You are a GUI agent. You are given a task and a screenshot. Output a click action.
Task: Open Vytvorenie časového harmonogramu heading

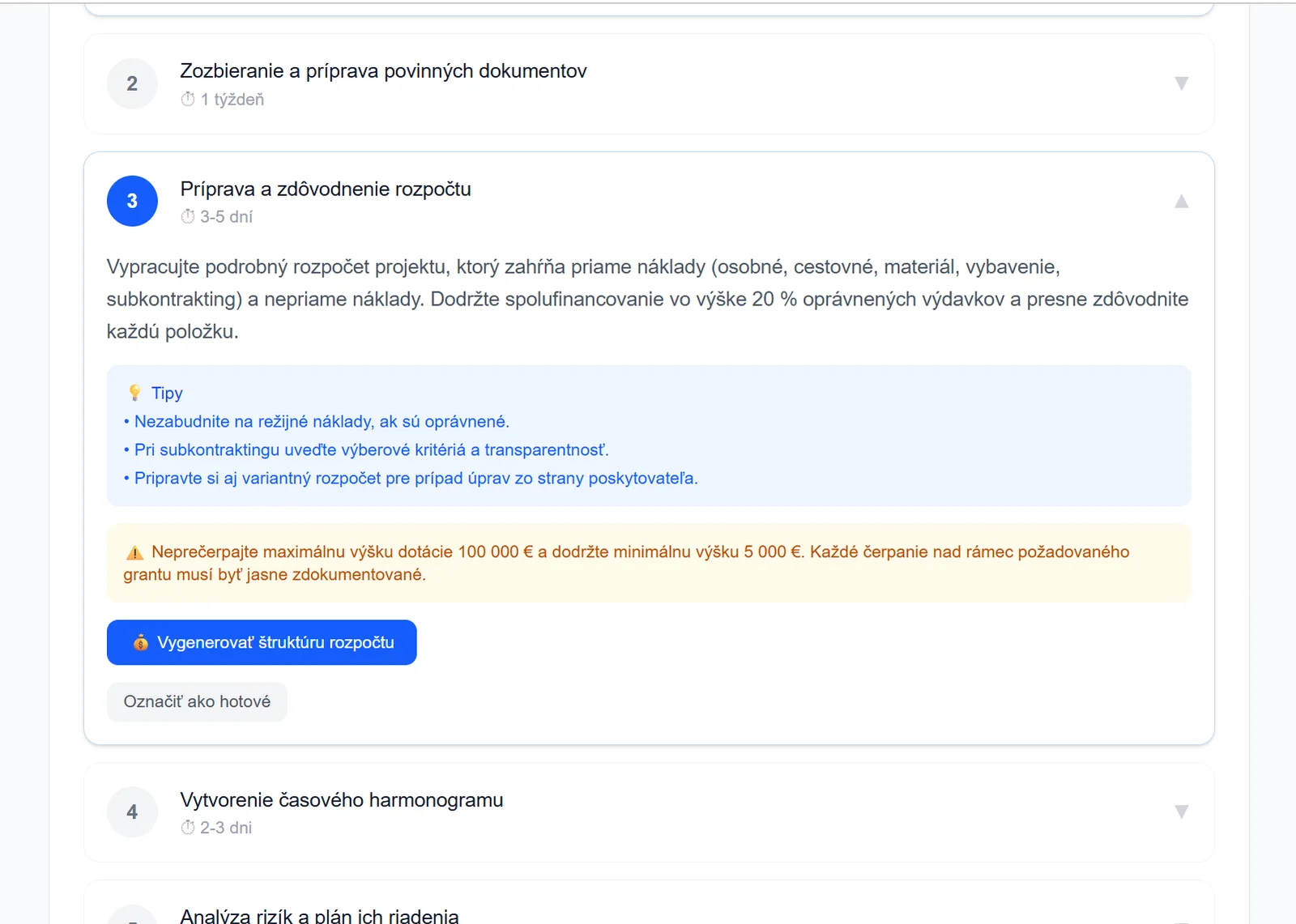pos(342,800)
